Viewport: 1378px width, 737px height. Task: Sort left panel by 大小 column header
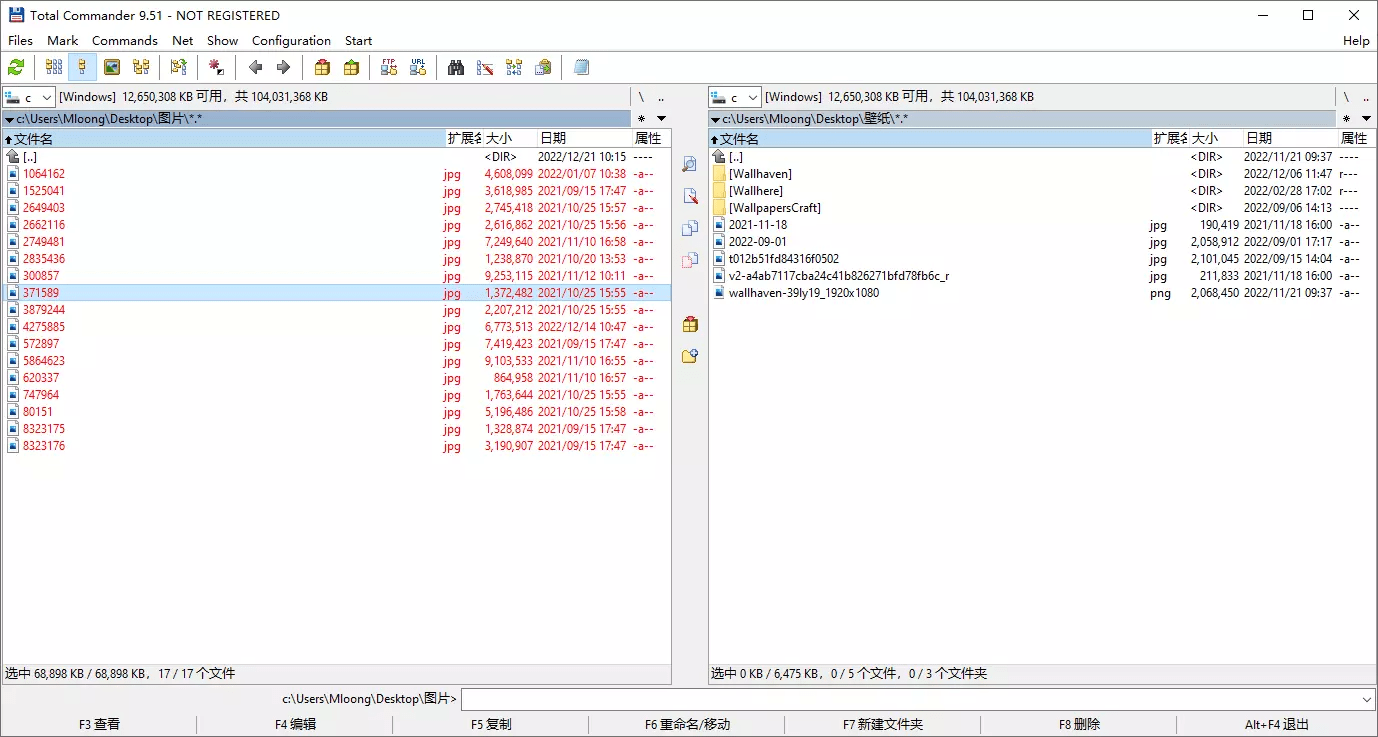(x=509, y=138)
